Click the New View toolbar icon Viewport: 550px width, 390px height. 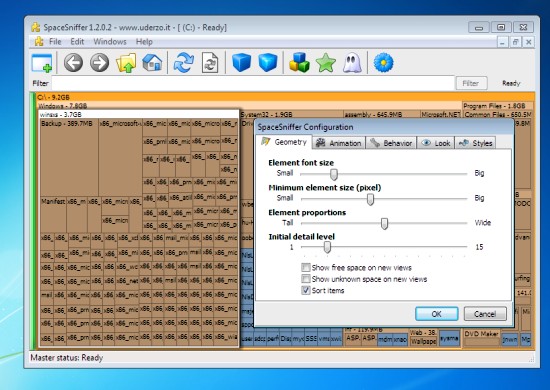tap(42, 63)
